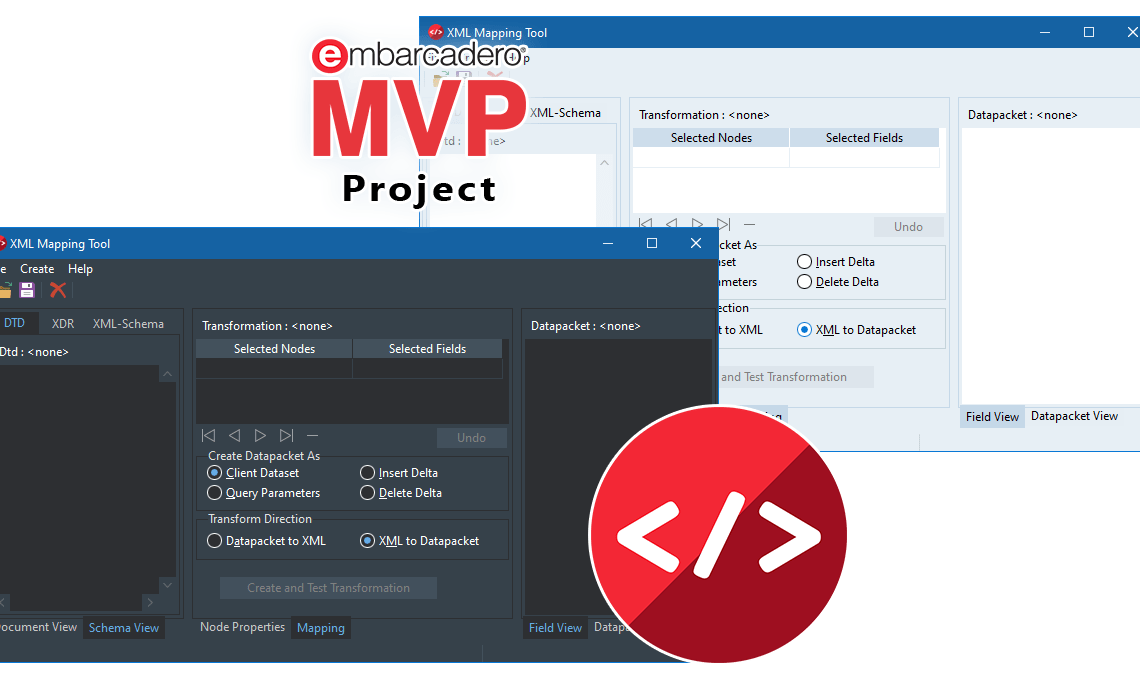Switch to XDR tab in dark window

pos(63,324)
